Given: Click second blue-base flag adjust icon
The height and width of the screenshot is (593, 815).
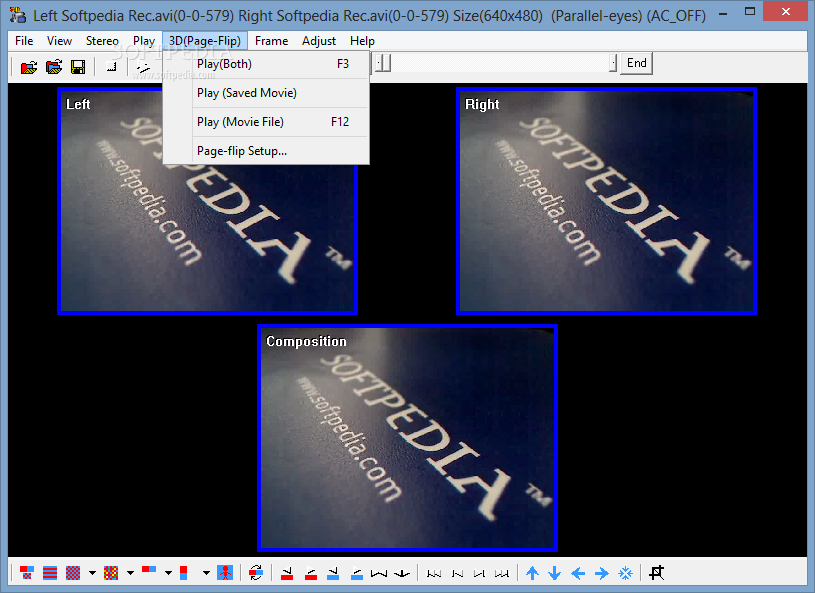Looking at the screenshot, I should coord(357,573).
